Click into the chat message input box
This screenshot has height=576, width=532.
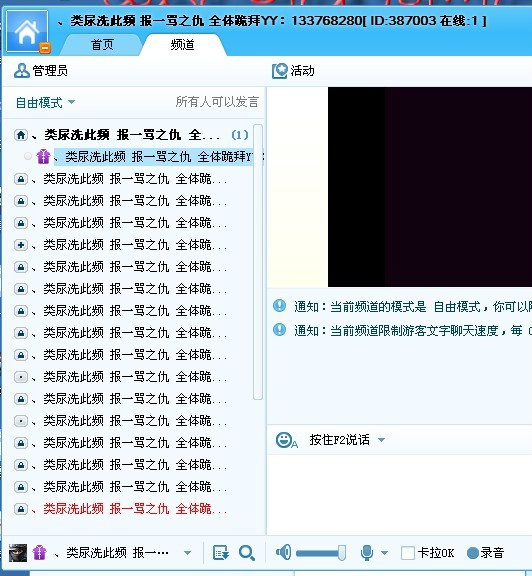coord(400,494)
